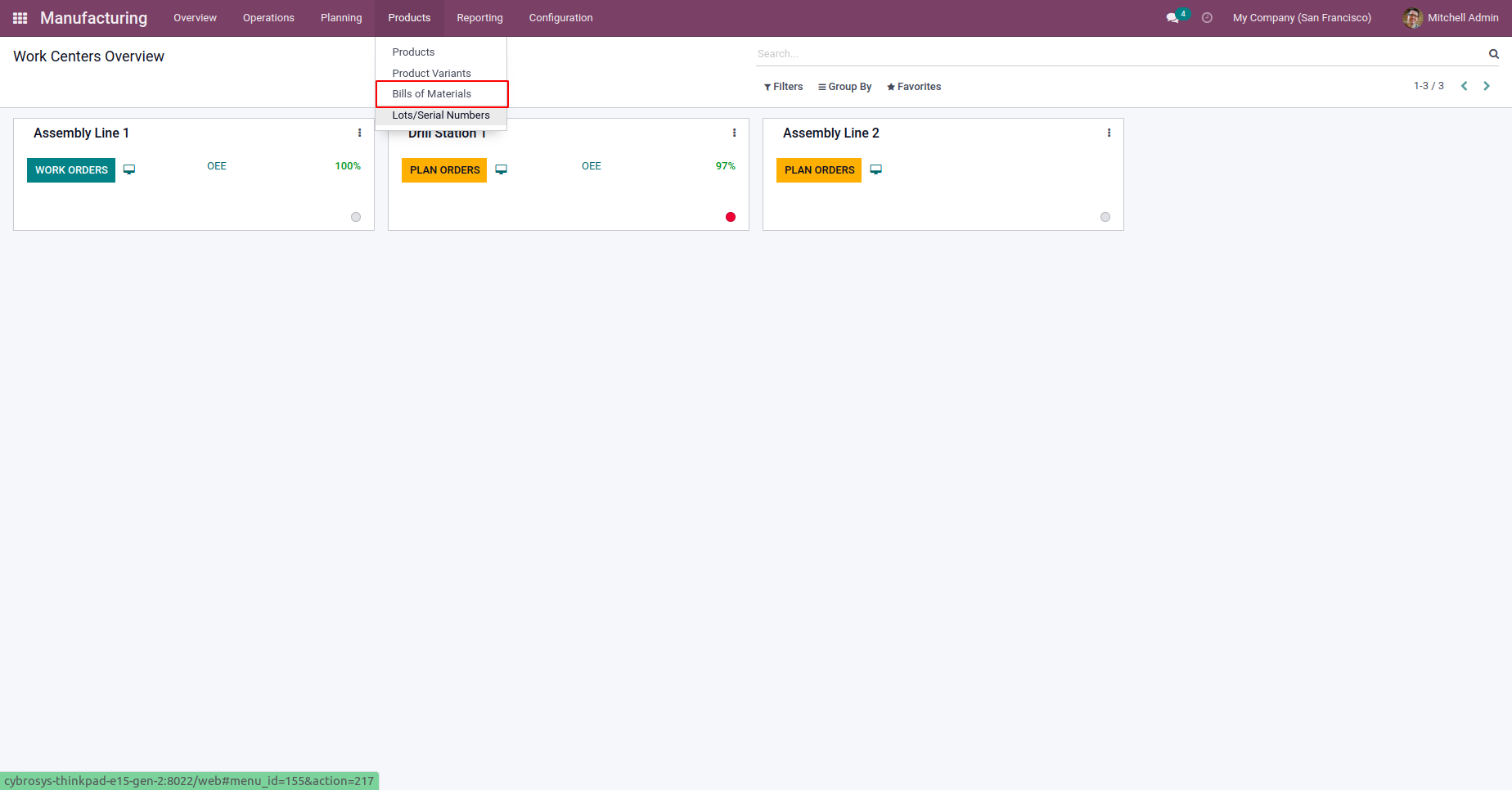The width and height of the screenshot is (1512, 790).
Task: Open the Assembly Line 1 kebab menu
Action: point(359,133)
